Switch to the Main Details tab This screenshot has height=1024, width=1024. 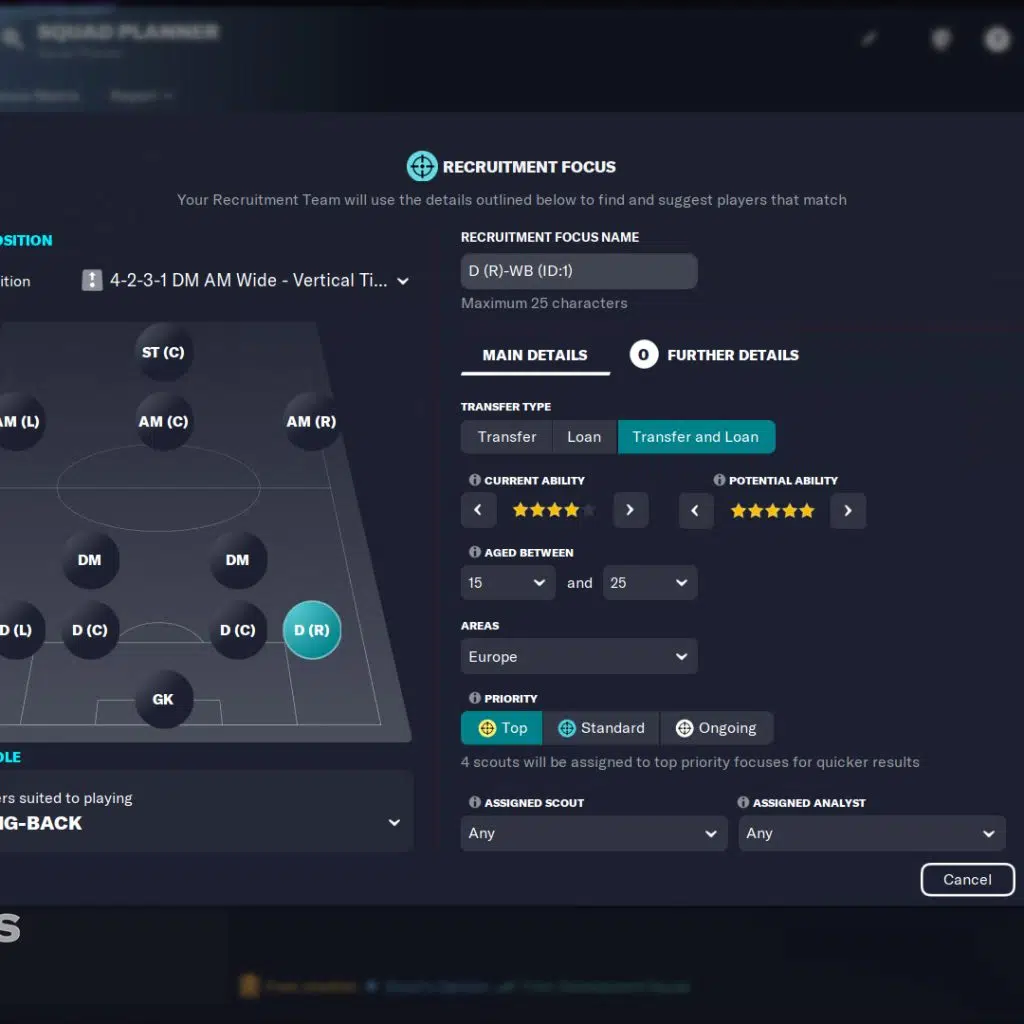pos(535,355)
